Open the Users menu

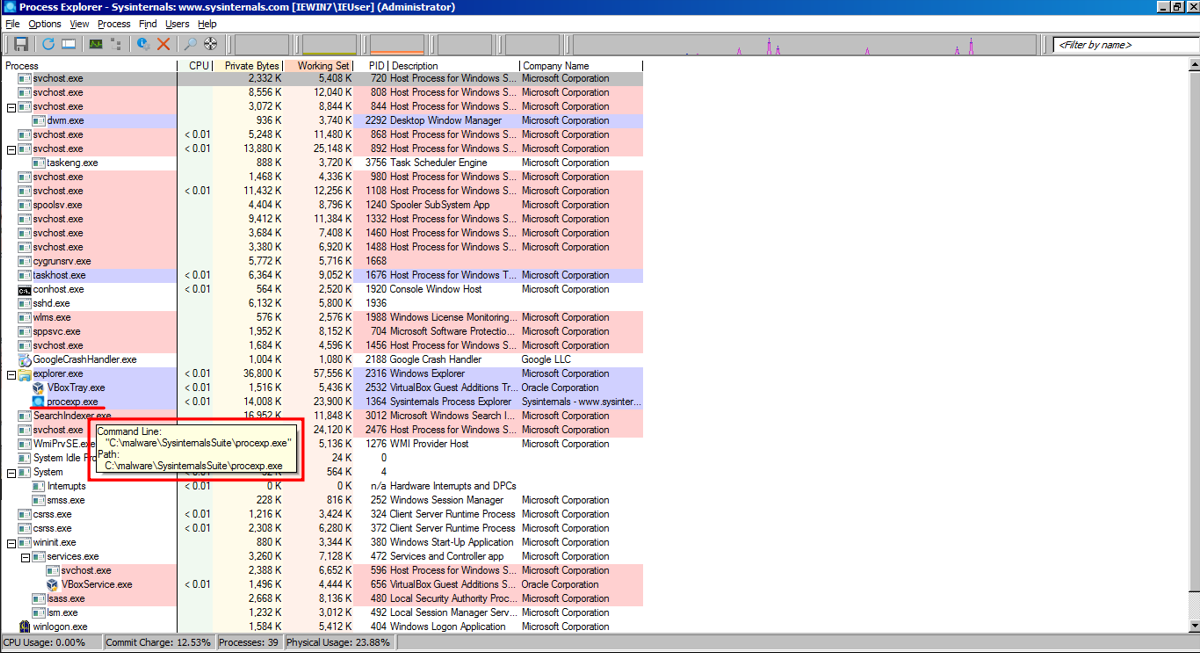coord(177,23)
